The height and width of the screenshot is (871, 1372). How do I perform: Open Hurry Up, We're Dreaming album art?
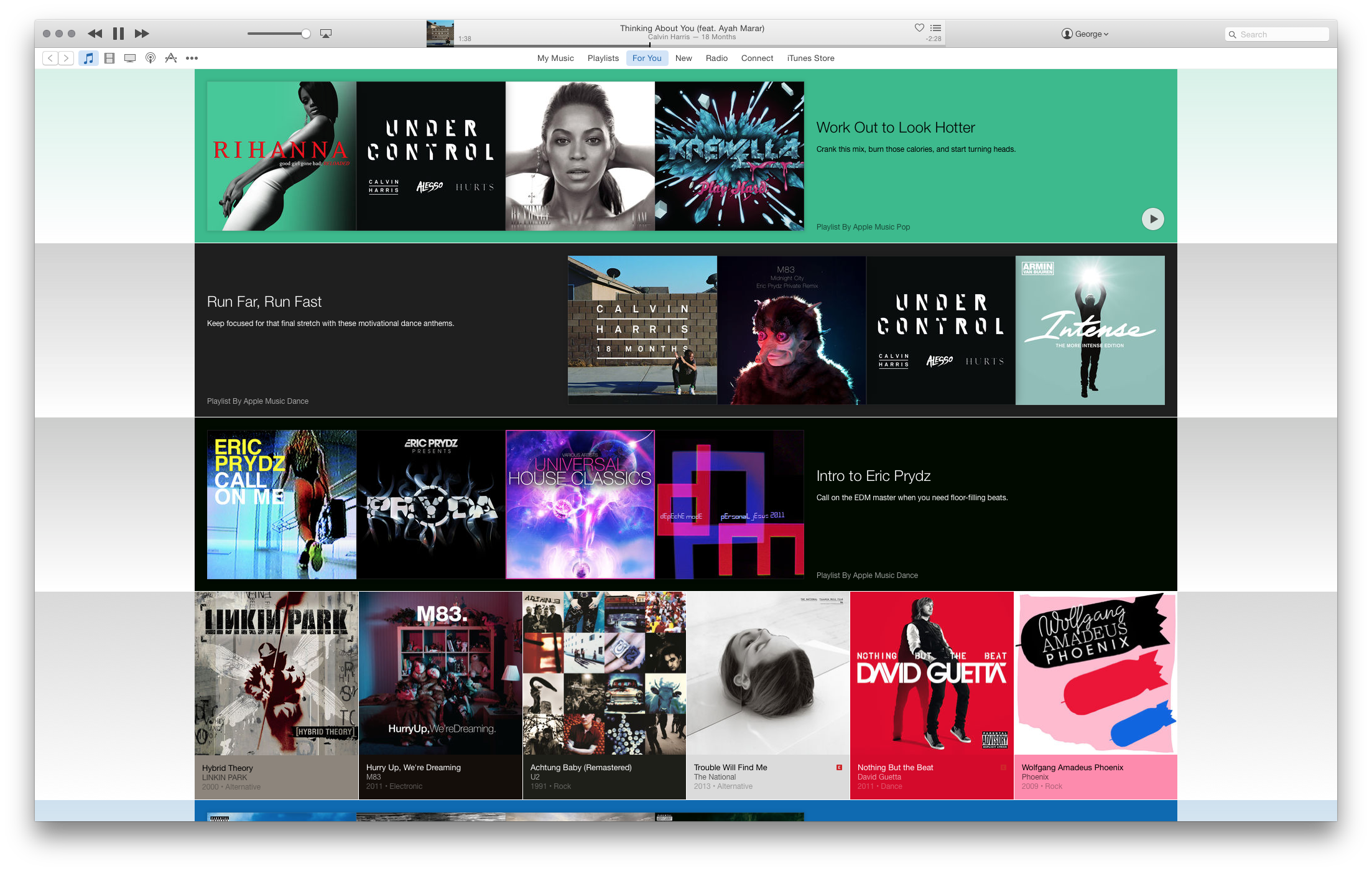coord(440,673)
